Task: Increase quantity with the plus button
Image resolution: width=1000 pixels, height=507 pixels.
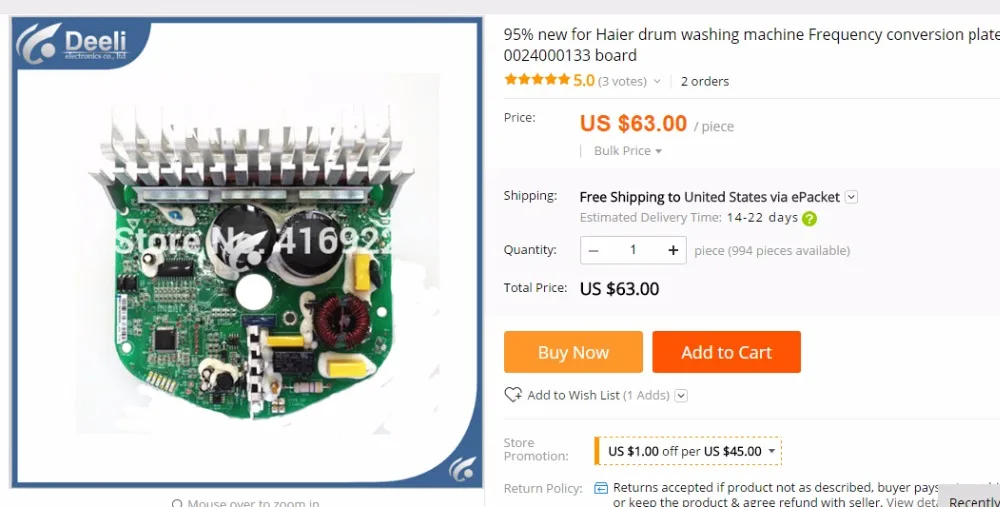Action: click(x=673, y=250)
